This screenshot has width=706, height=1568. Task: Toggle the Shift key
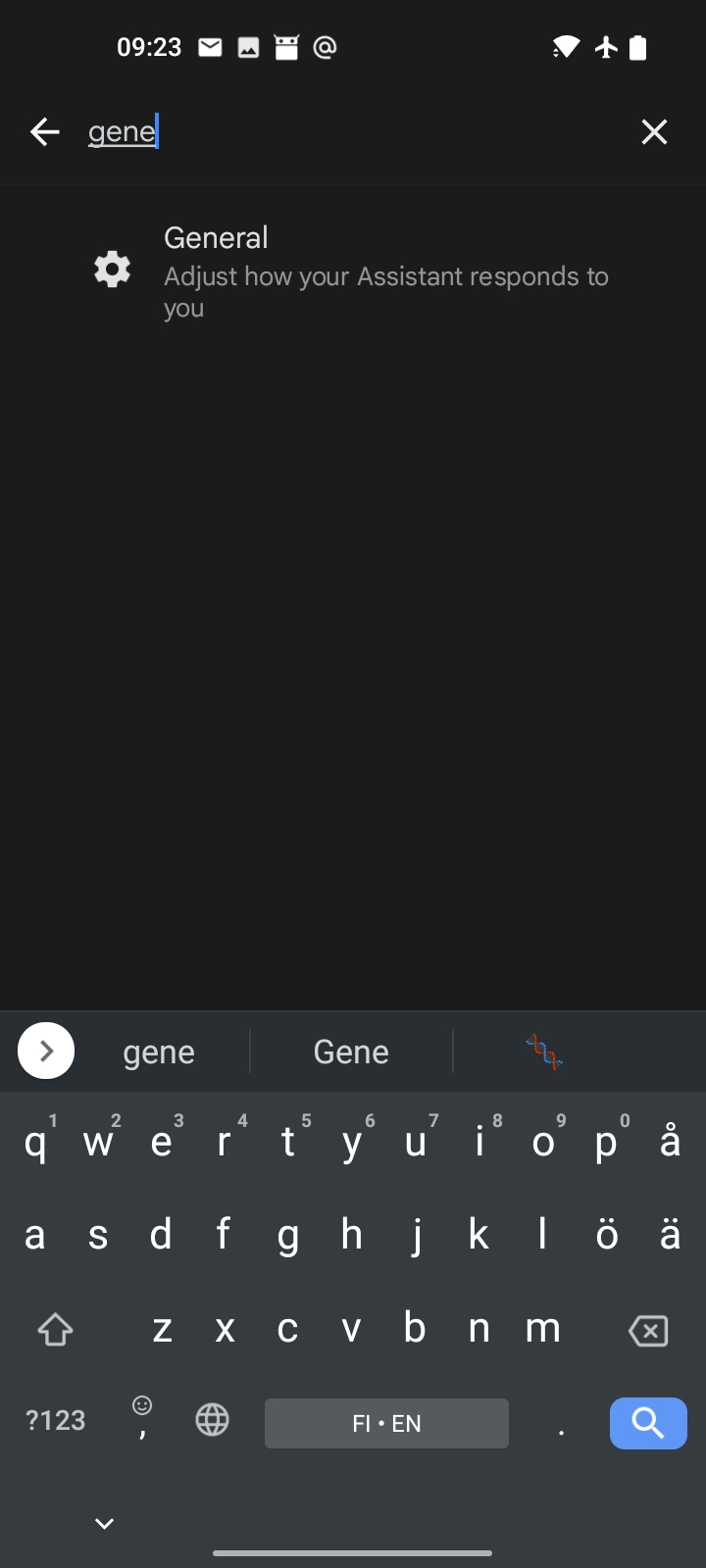coord(55,1330)
